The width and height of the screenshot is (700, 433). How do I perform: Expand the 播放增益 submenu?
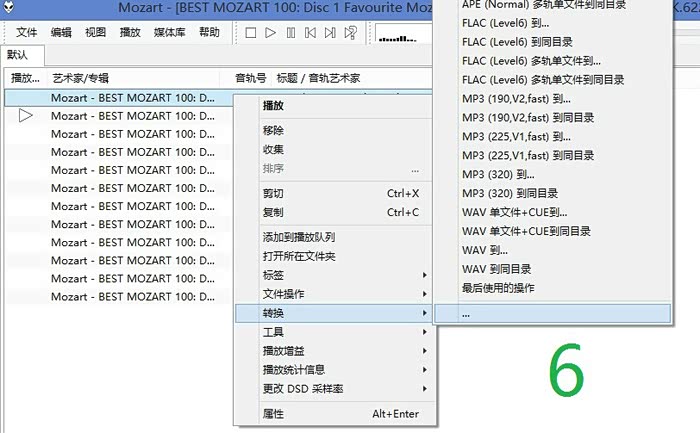coord(334,351)
